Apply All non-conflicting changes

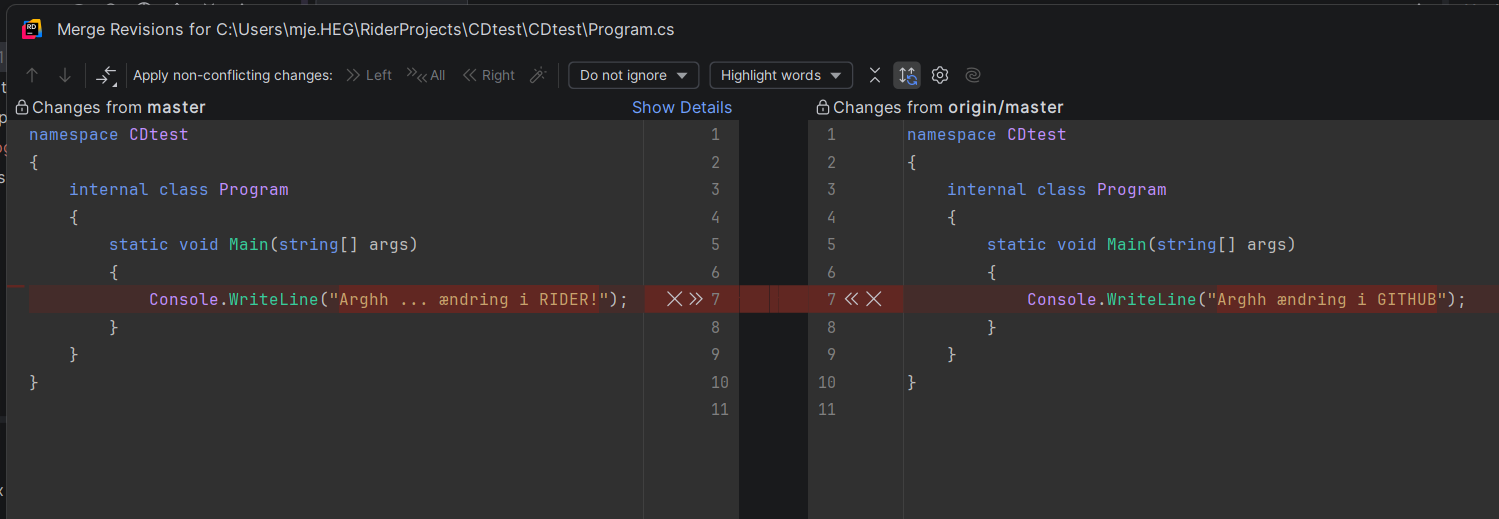click(x=426, y=75)
